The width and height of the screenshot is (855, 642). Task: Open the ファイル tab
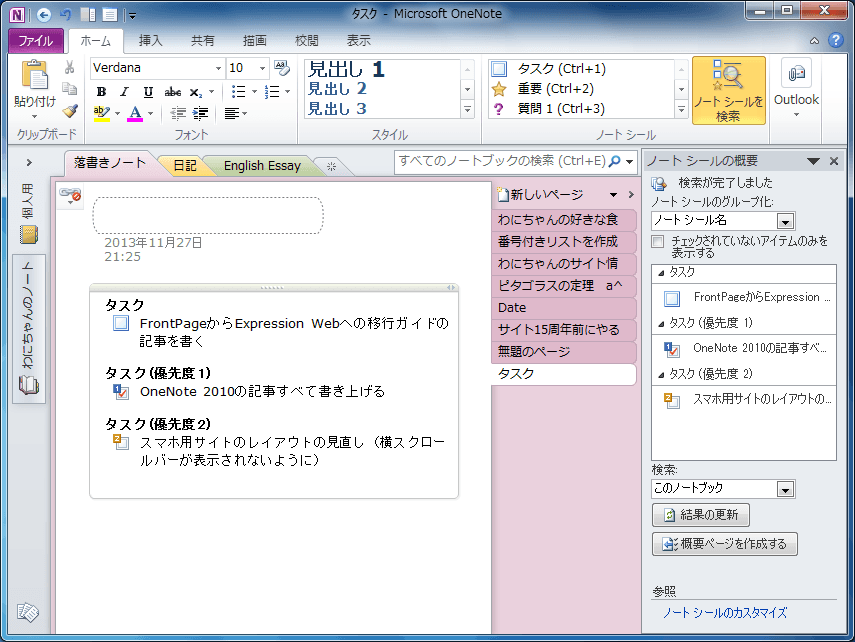pos(36,41)
